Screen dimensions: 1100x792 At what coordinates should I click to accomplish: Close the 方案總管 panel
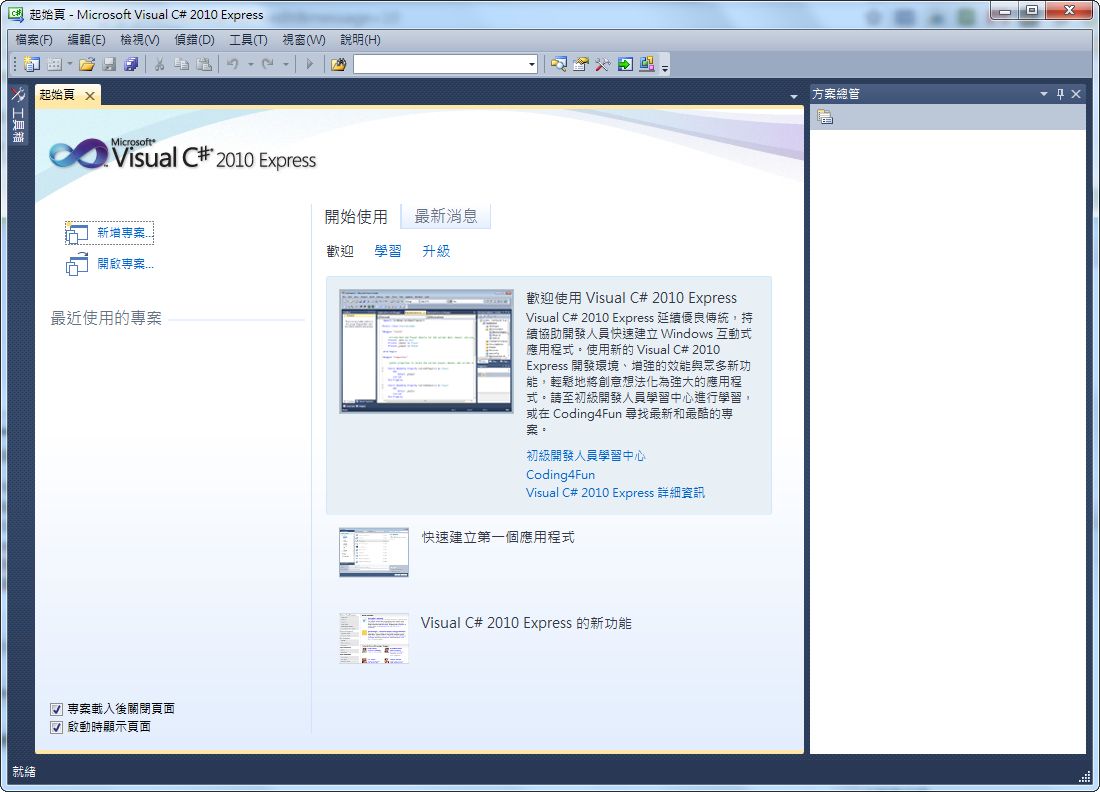tap(1076, 94)
